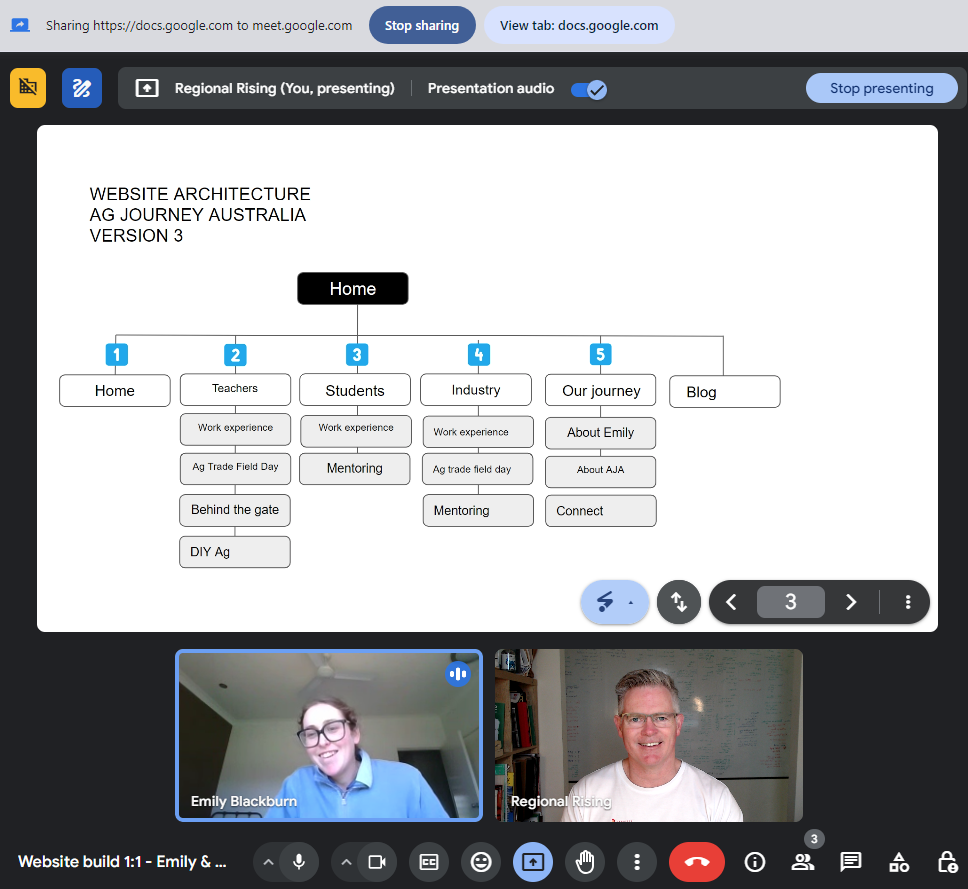Click the screen-sharing indicator icon in the top bar

tap(20, 25)
